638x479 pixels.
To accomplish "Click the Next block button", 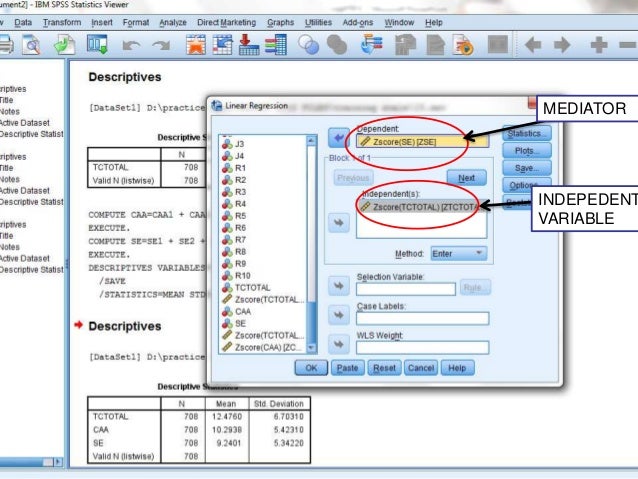I will click(x=466, y=178).
